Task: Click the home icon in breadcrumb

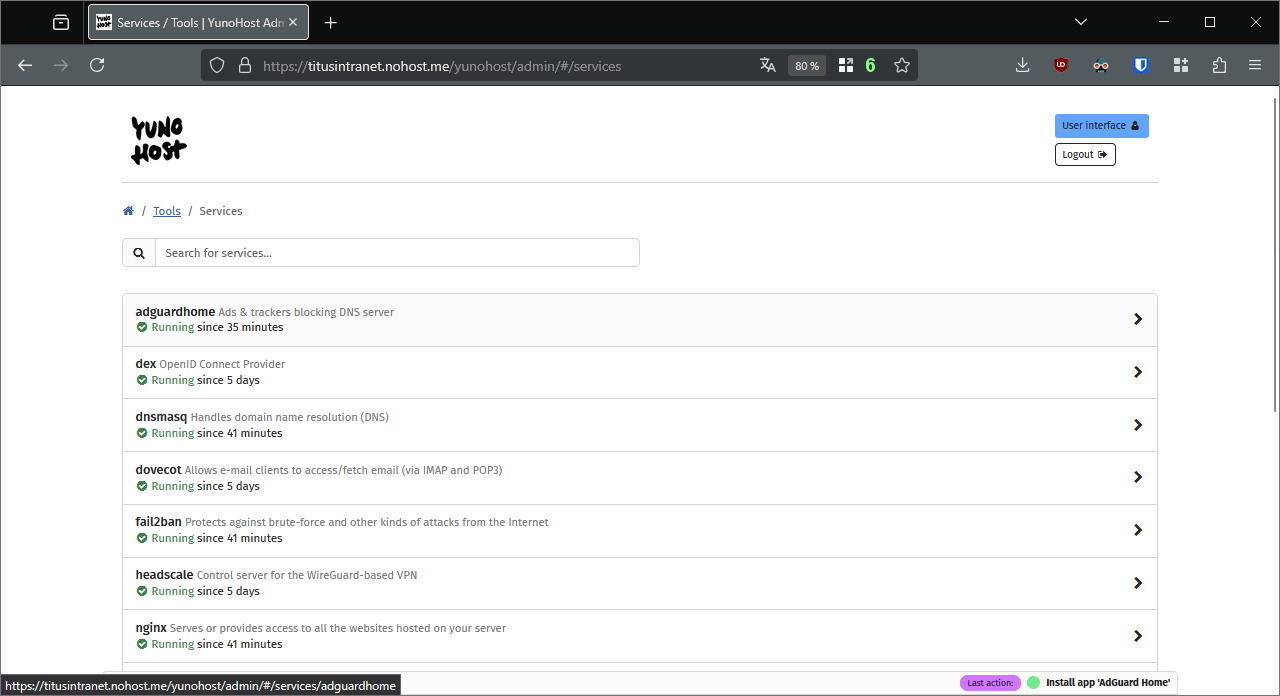Action: point(128,211)
